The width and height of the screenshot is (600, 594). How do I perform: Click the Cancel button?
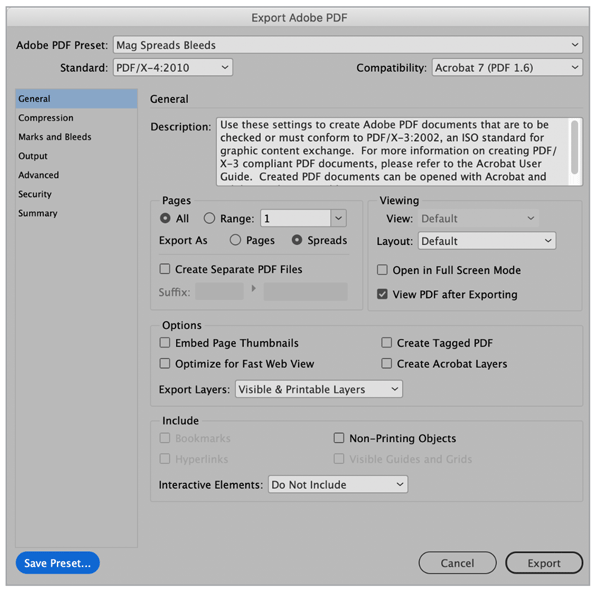tap(457, 563)
